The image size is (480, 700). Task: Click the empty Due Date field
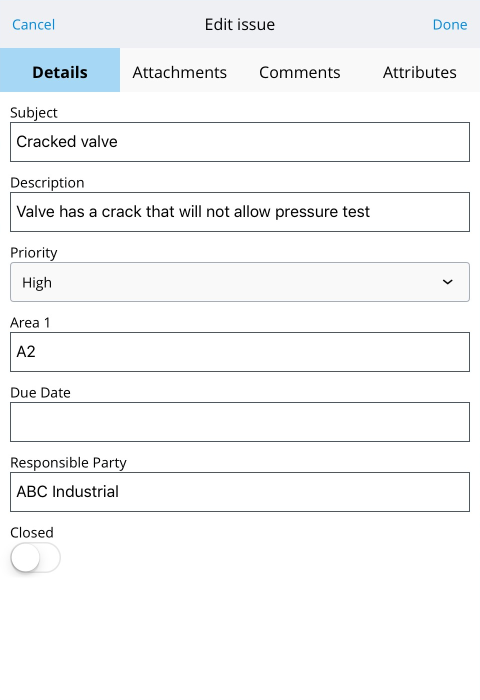(x=240, y=422)
